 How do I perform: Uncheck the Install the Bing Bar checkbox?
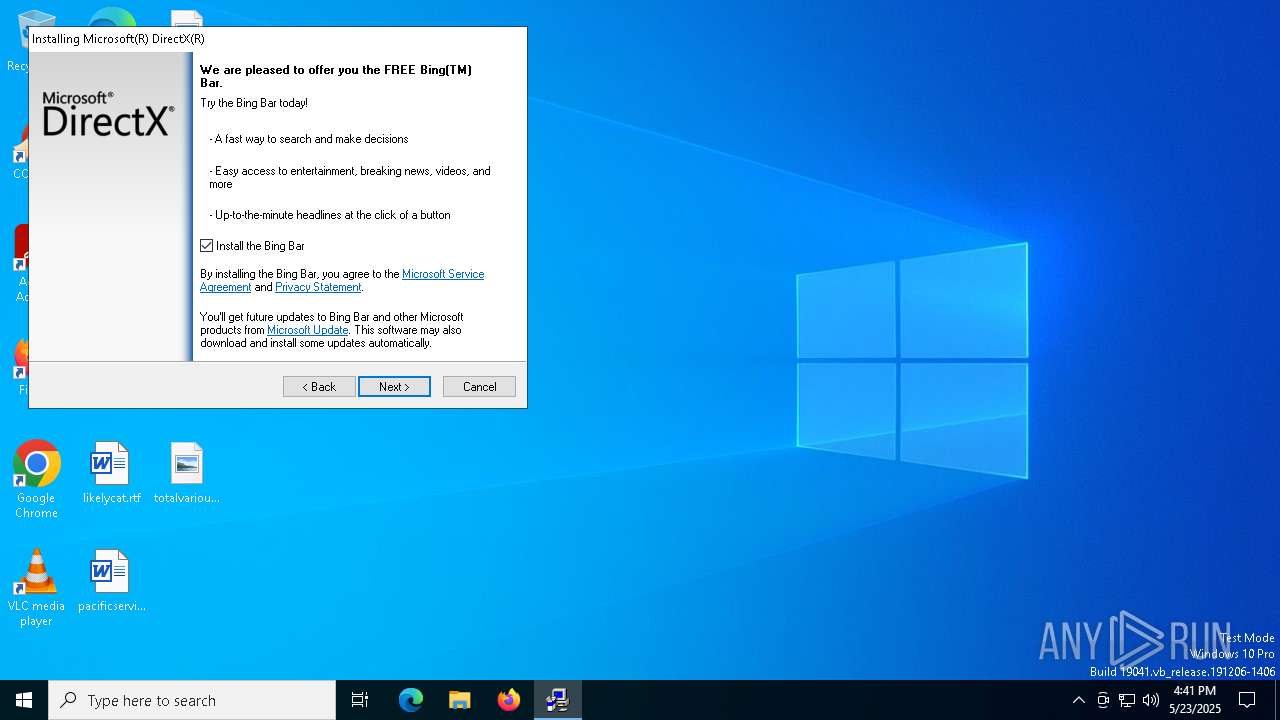(207, 246)
